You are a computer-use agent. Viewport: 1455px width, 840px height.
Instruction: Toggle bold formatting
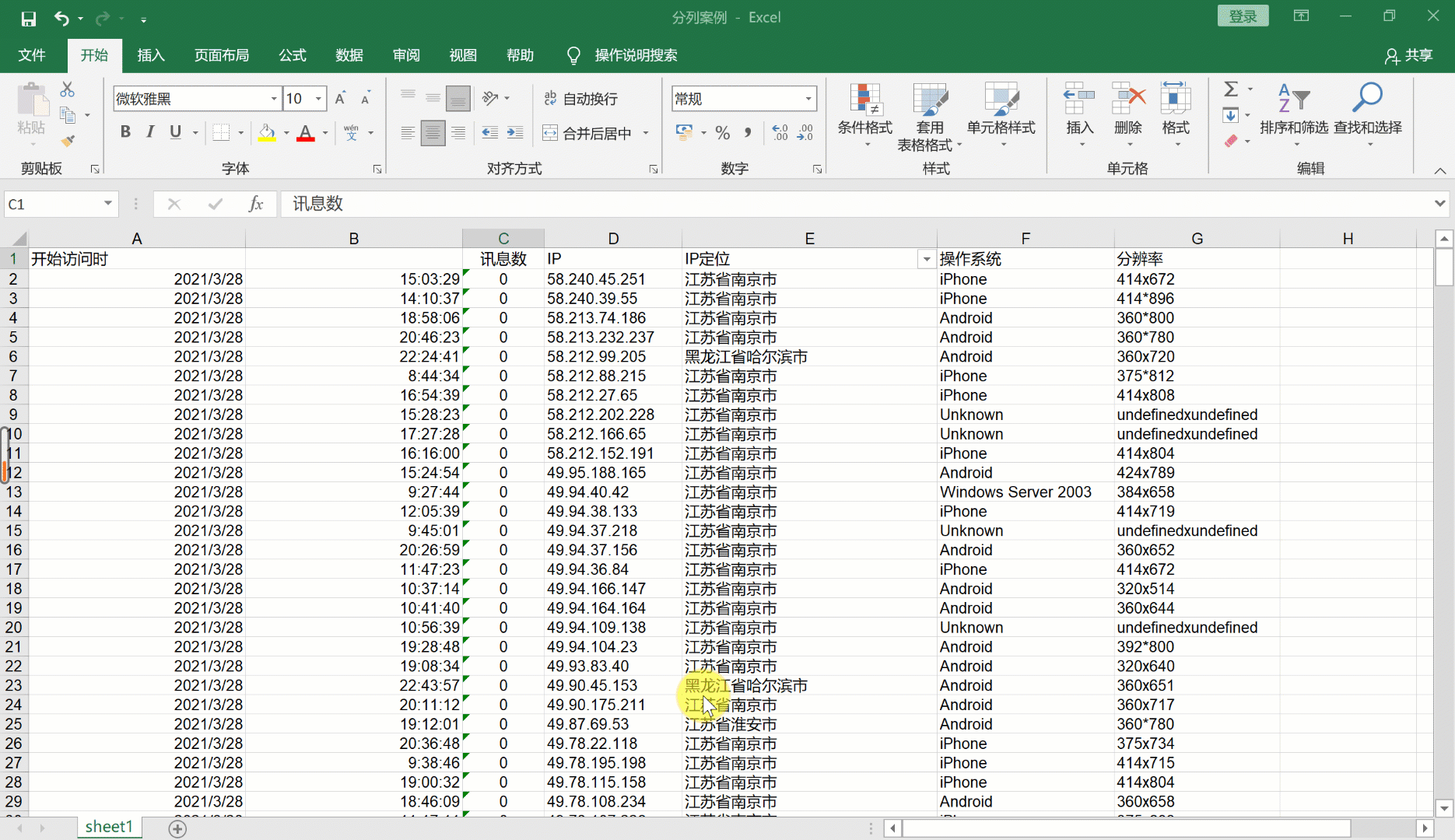tap(125, 132)
